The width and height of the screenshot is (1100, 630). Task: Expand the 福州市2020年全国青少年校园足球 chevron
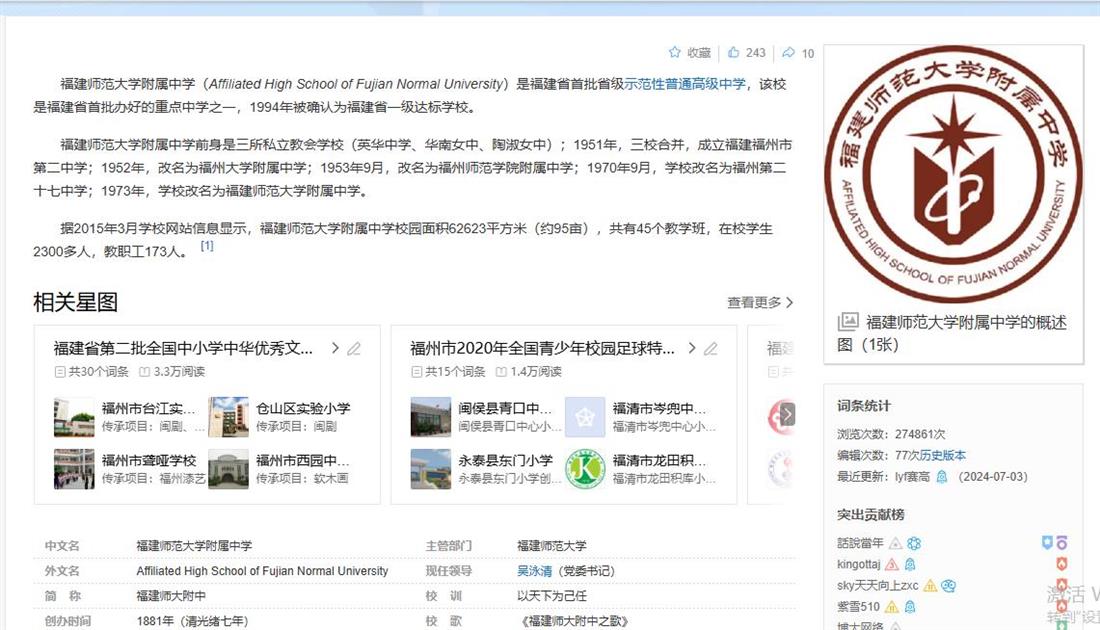pos(692,348)
